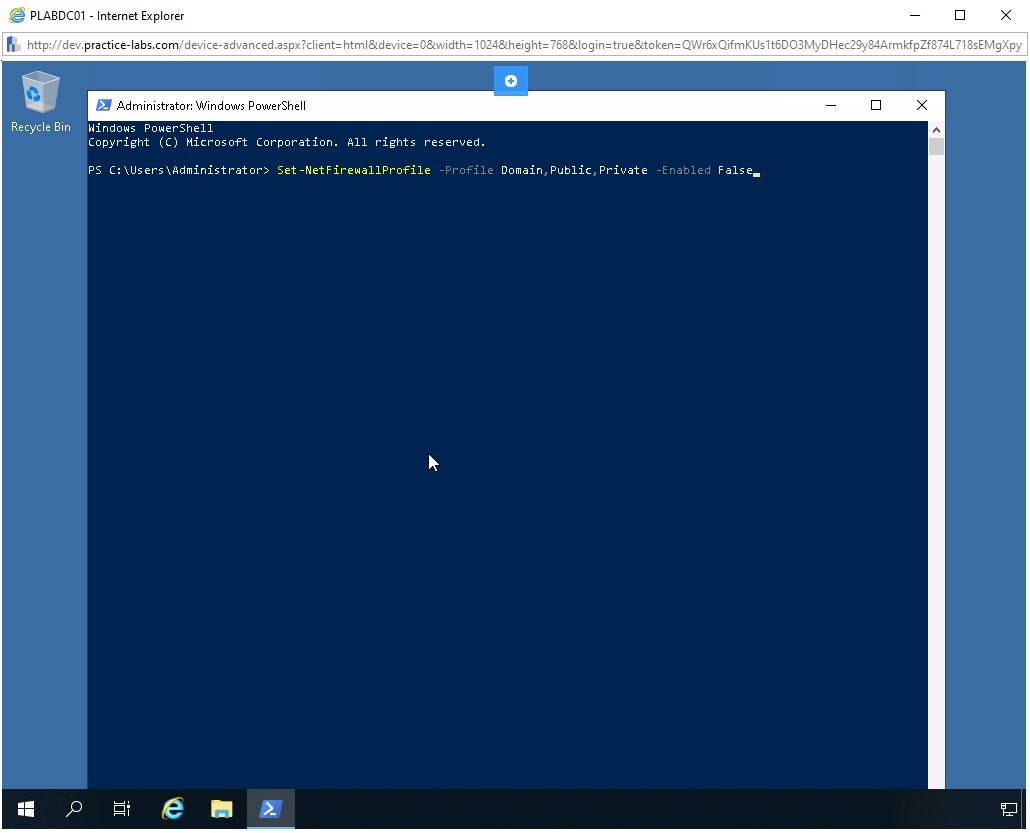Open the PowerShell window system menu icon
The image size is (1030, 833).
tap(103, 105)
